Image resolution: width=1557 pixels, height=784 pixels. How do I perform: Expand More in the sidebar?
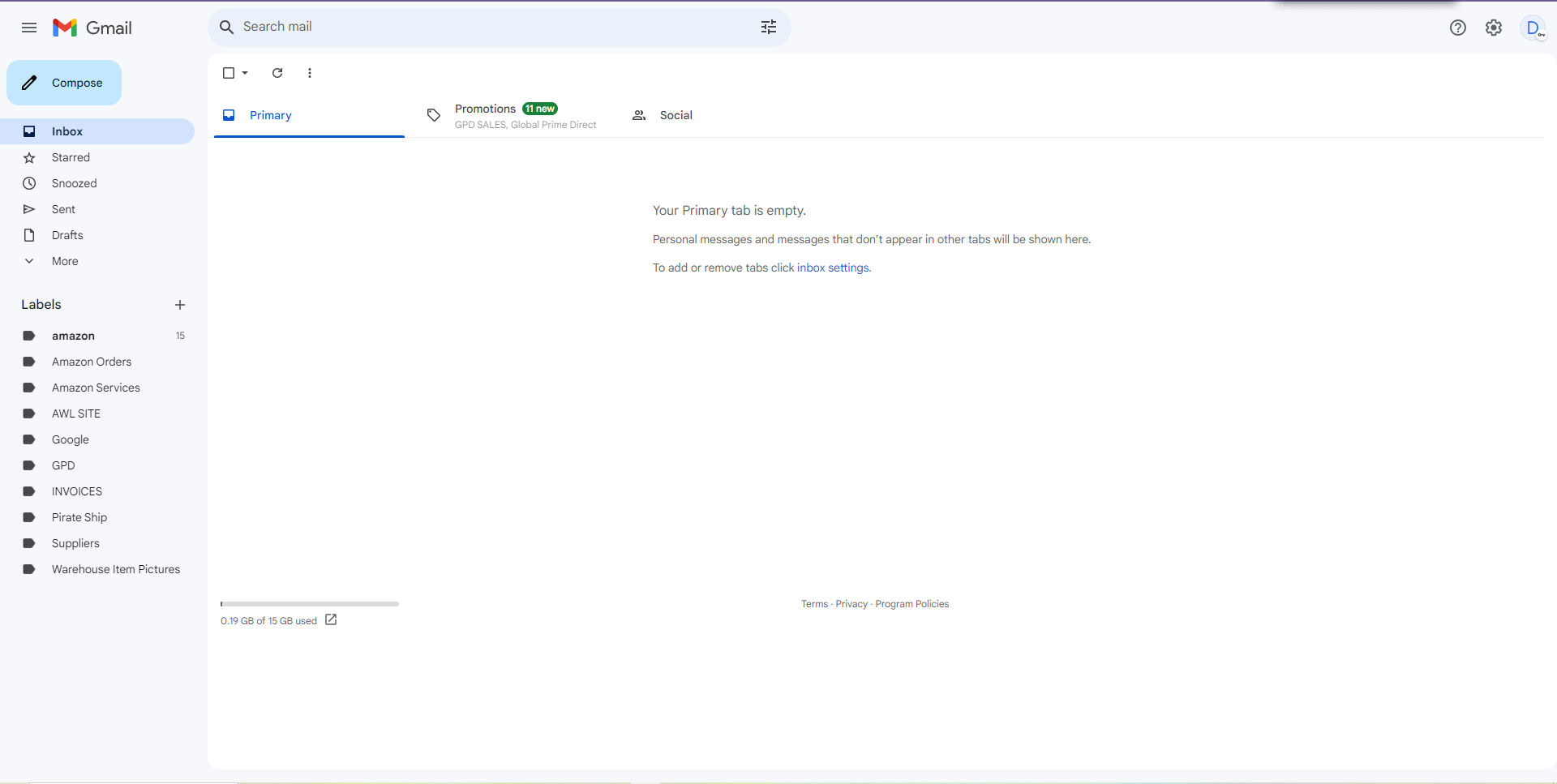(97, 261)
